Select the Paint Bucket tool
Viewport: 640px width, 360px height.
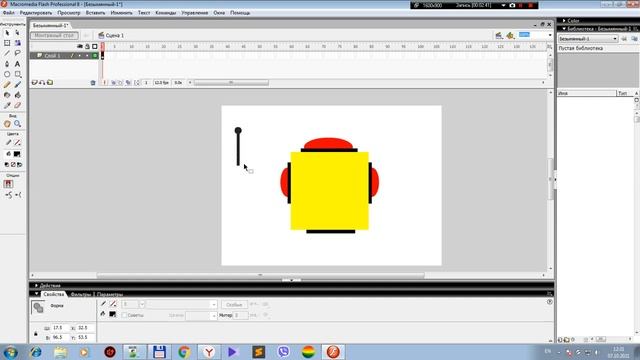click(x=18, y=95)
